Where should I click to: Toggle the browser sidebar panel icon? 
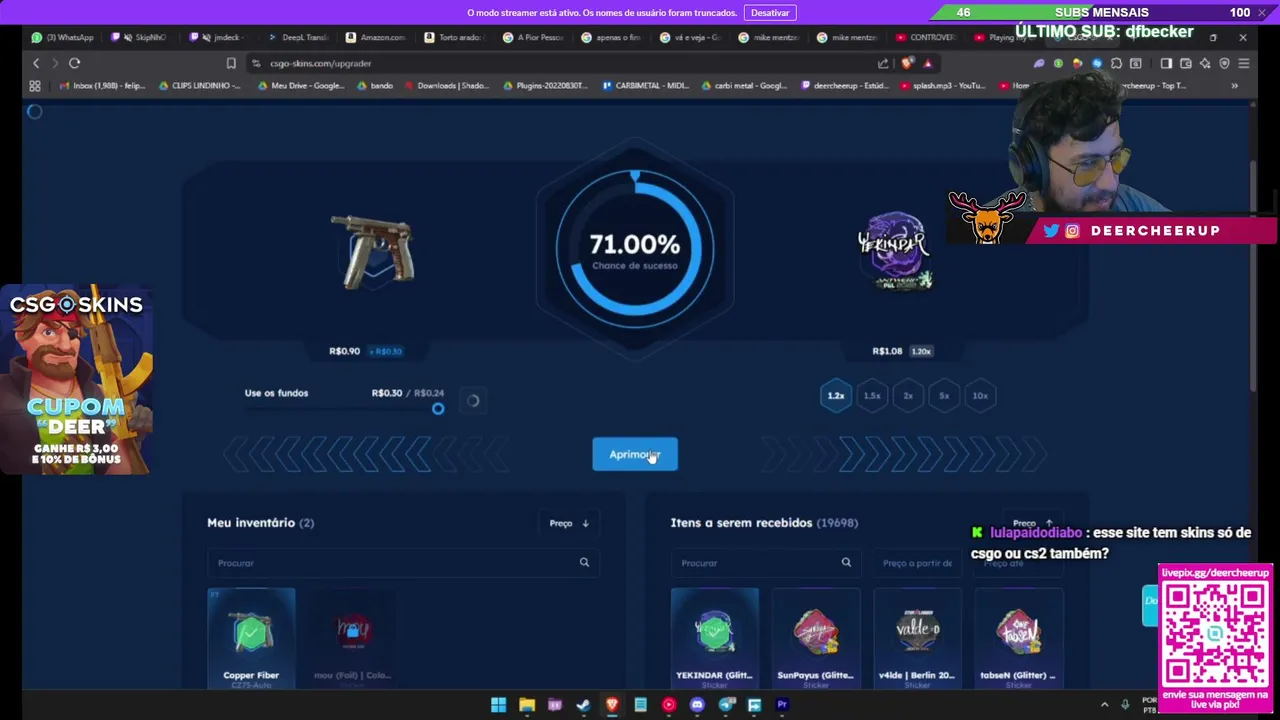1166,63
